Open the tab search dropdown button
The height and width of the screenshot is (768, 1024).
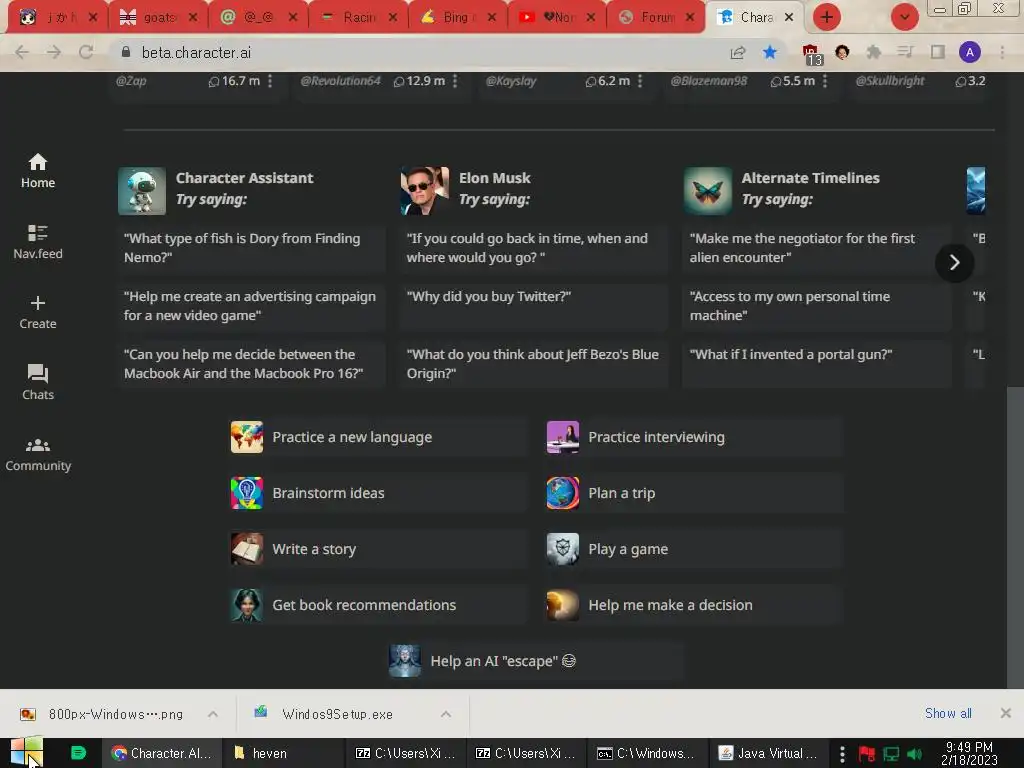coord(904,17)
